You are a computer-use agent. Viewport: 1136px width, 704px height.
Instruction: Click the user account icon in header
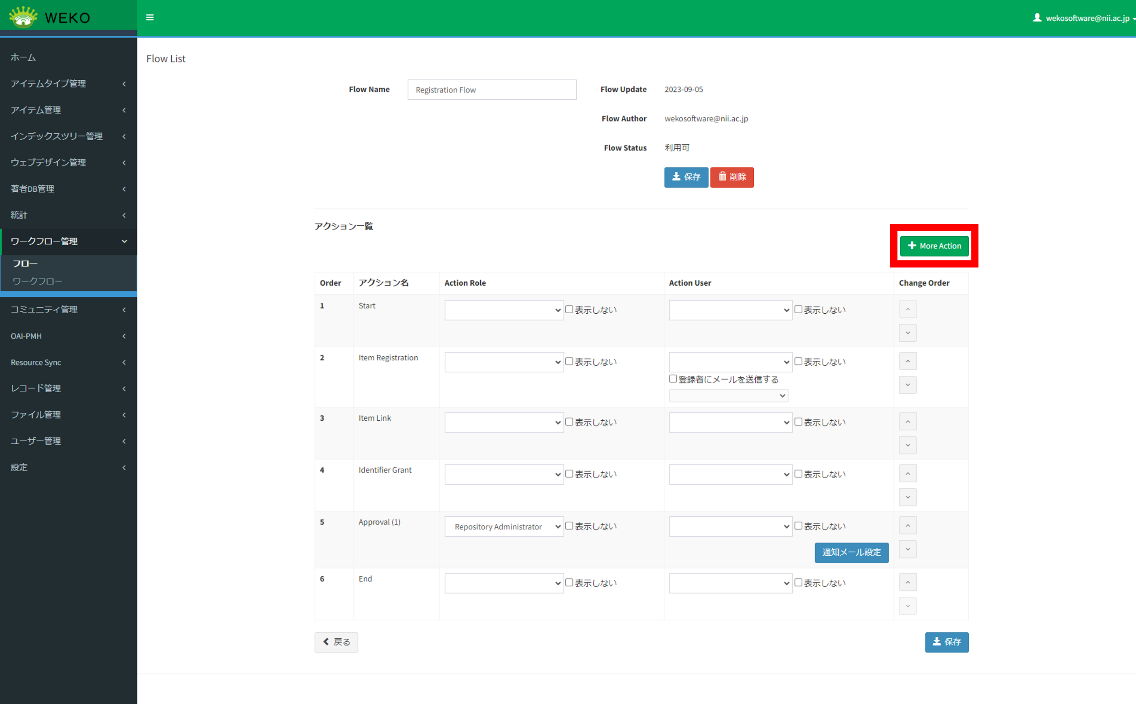[1037, 18]
